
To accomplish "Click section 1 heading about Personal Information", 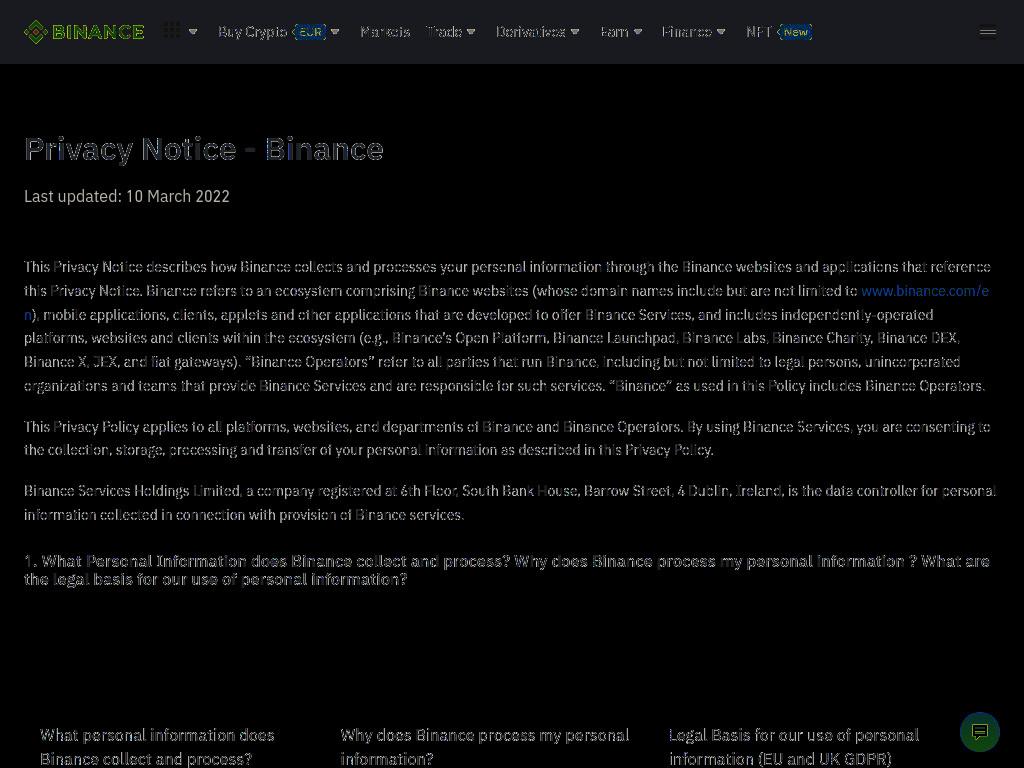I will tap(507, 570).
